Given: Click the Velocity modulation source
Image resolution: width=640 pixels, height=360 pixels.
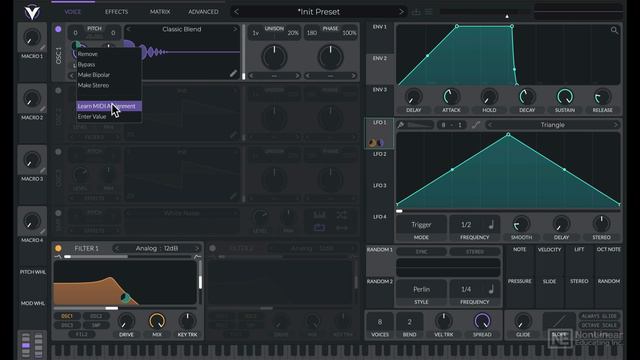Looking at the screenshot, I should coord(549,249).
